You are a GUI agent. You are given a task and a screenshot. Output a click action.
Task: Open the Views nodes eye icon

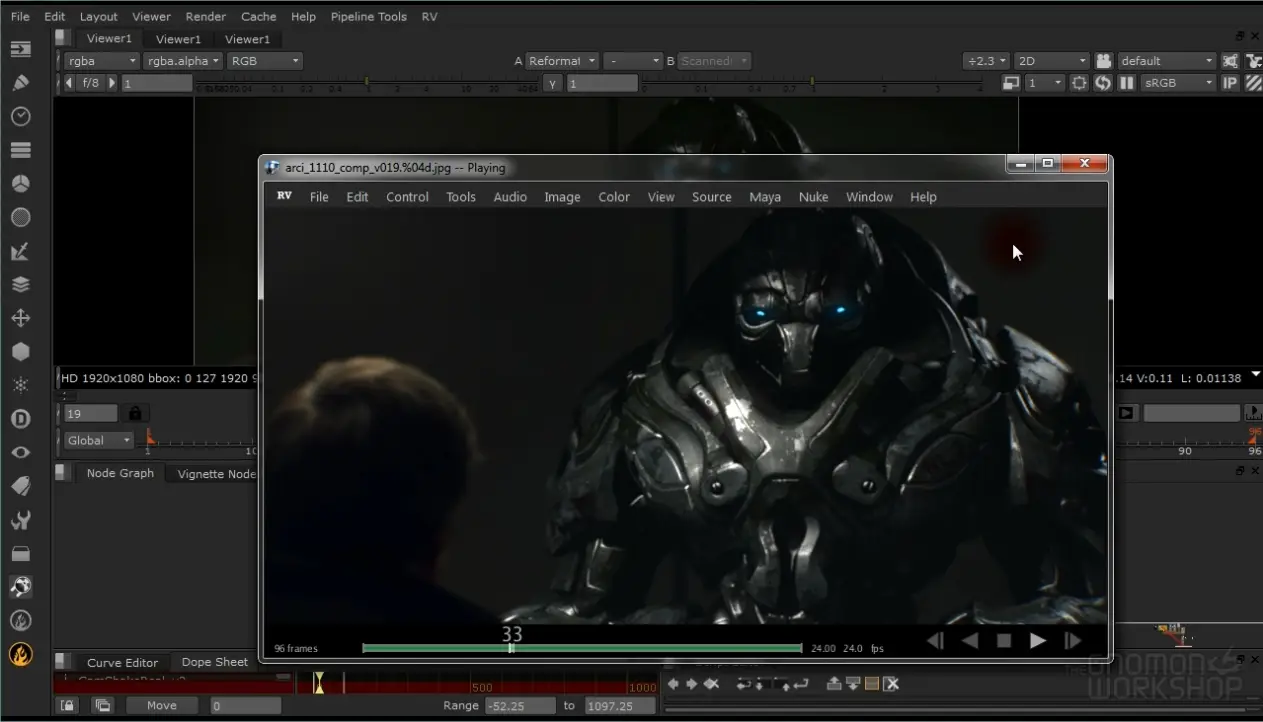point(20,452)
